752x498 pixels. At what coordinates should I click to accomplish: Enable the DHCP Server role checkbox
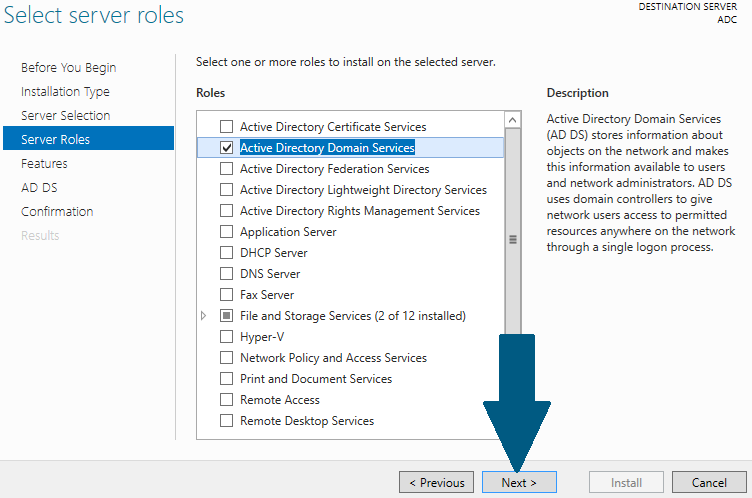pyautogui.click(x=226, y=253)
